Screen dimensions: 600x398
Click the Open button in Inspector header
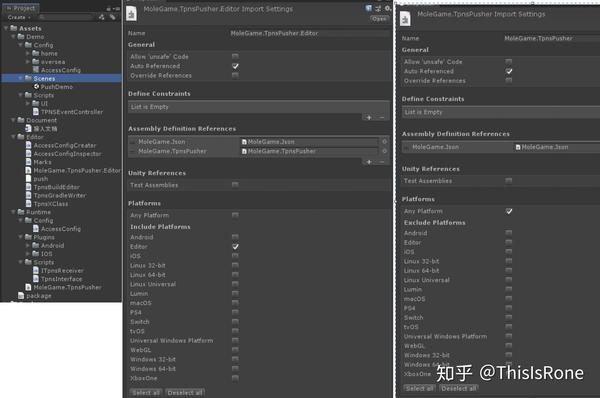tap(379, 19)
